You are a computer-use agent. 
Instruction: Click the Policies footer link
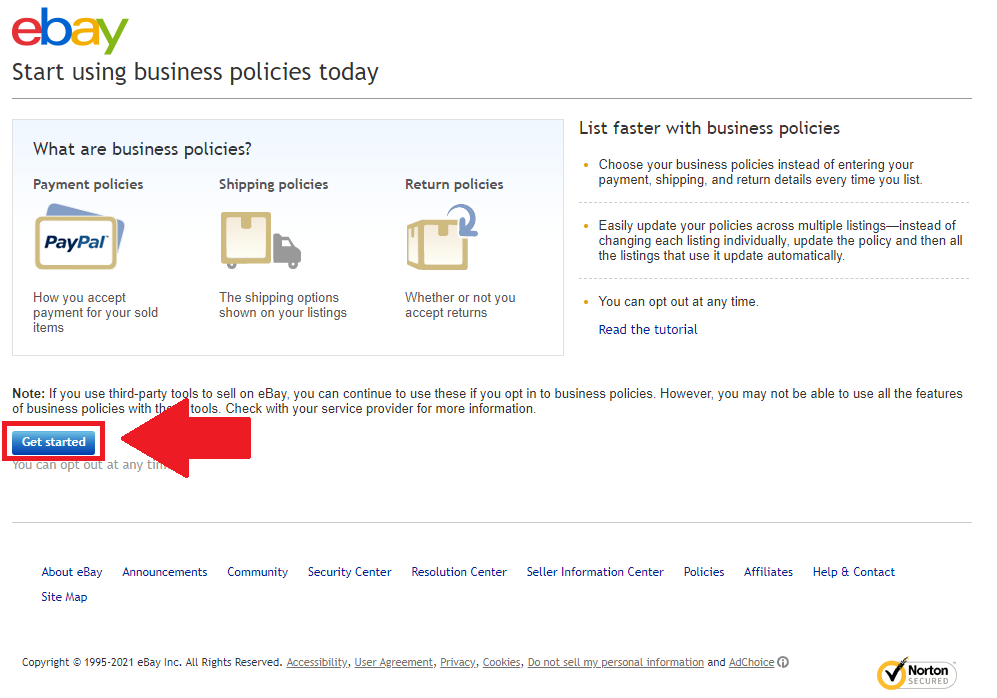(704, 572)
